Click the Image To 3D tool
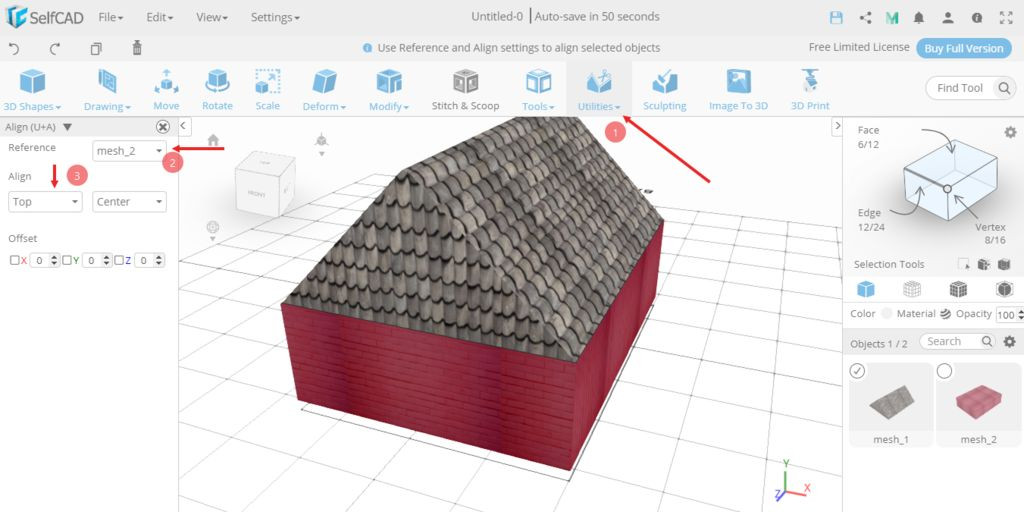The width and height of the screenshot is (1024, 512). point(738,89)
